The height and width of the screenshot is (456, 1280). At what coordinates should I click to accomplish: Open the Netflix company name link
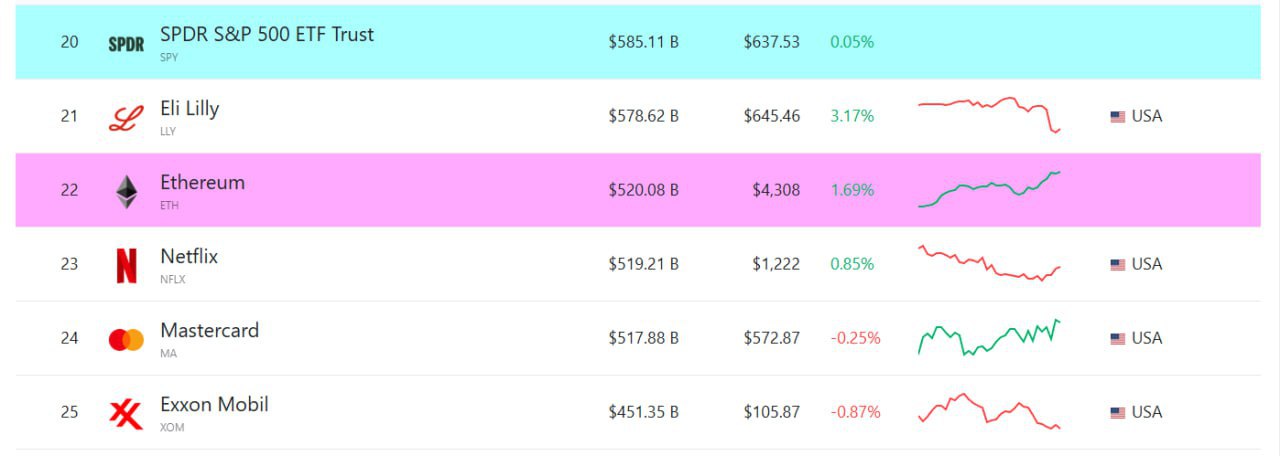pyautogui.click(x=189, y=256)
